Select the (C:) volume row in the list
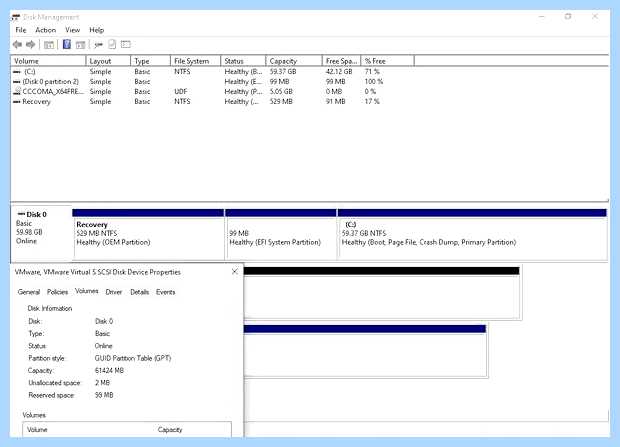 point(198,72)
